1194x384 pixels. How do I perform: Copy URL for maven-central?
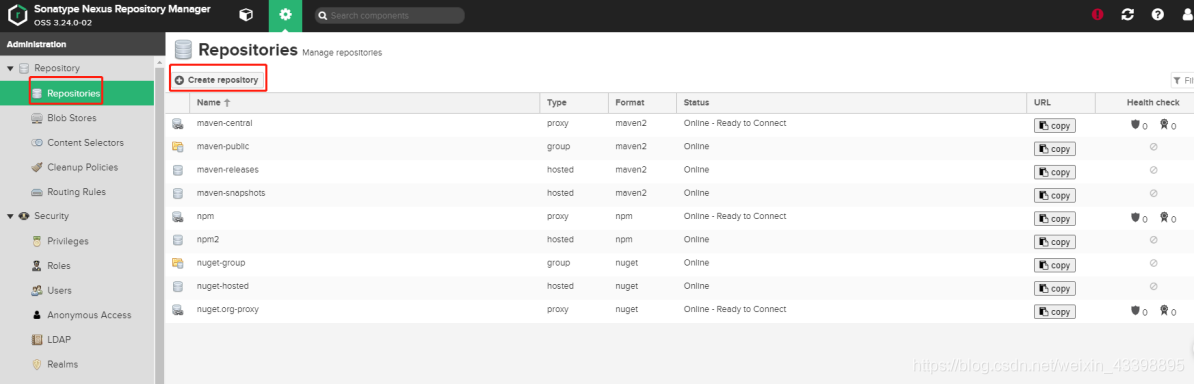click(x=1055, y=126)
